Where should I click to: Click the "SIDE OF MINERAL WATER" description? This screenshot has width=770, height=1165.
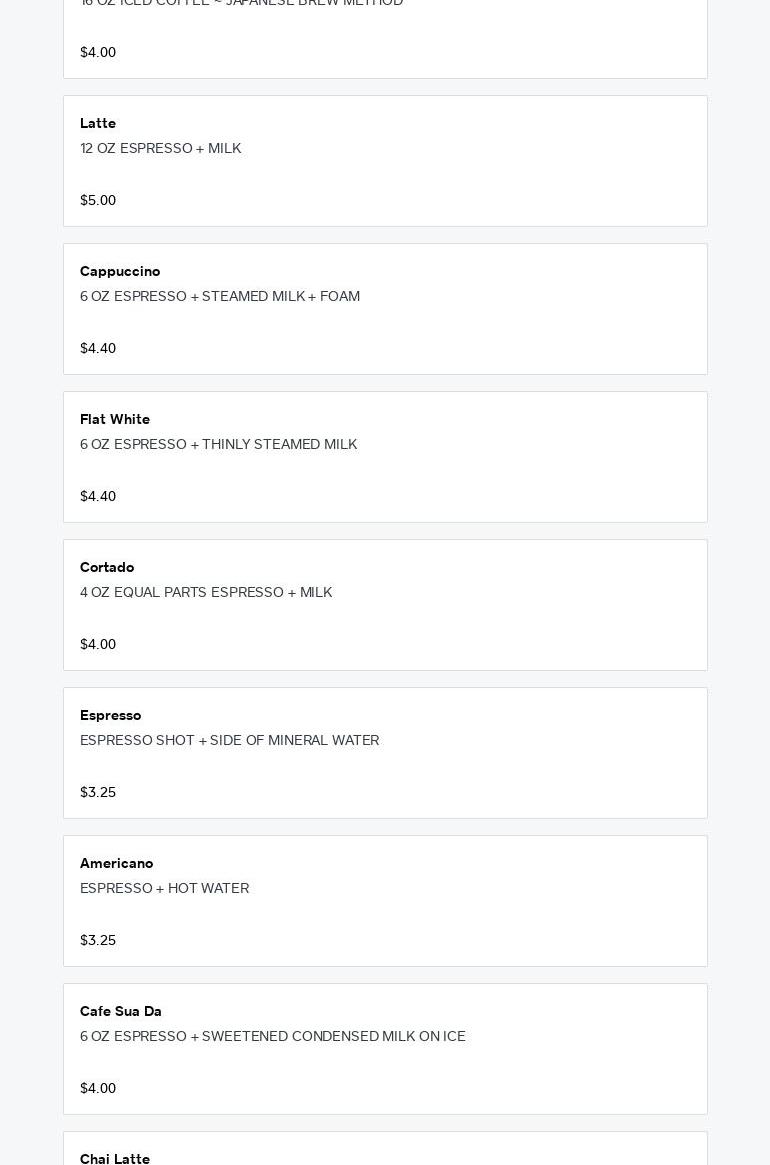[x=294, y=740]
